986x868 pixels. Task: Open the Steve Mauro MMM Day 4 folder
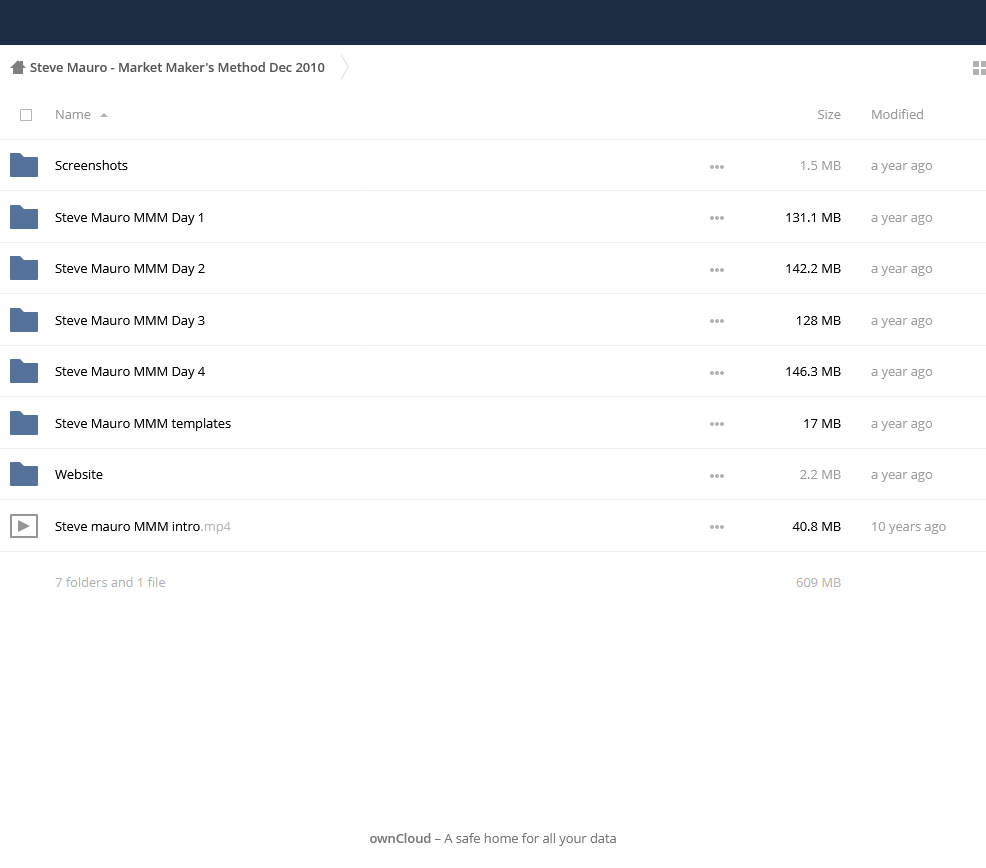point(130,372)
